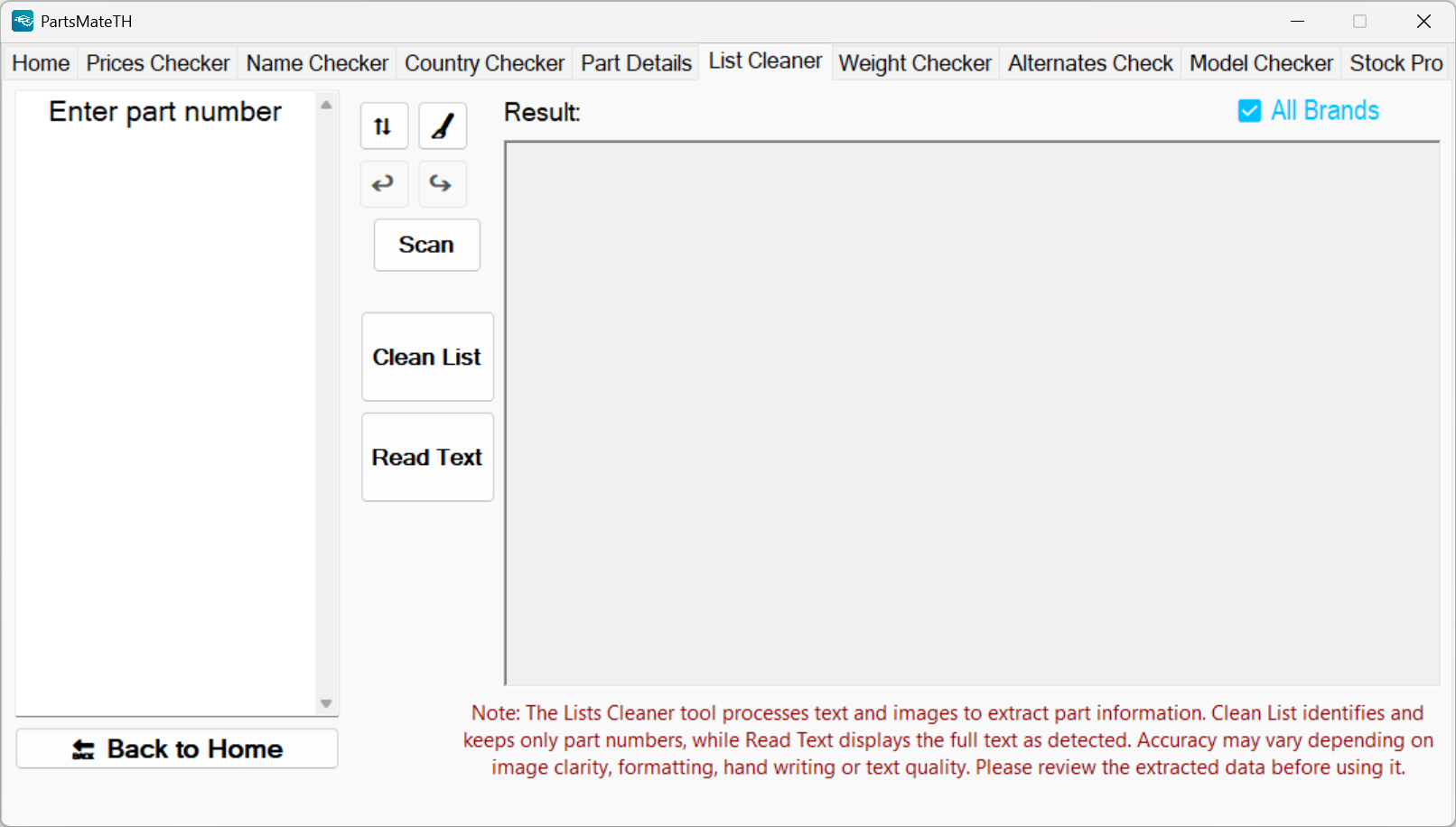Open the Home tab
The height and width of the screenshot is (827, 1456).
pos(41,63)
